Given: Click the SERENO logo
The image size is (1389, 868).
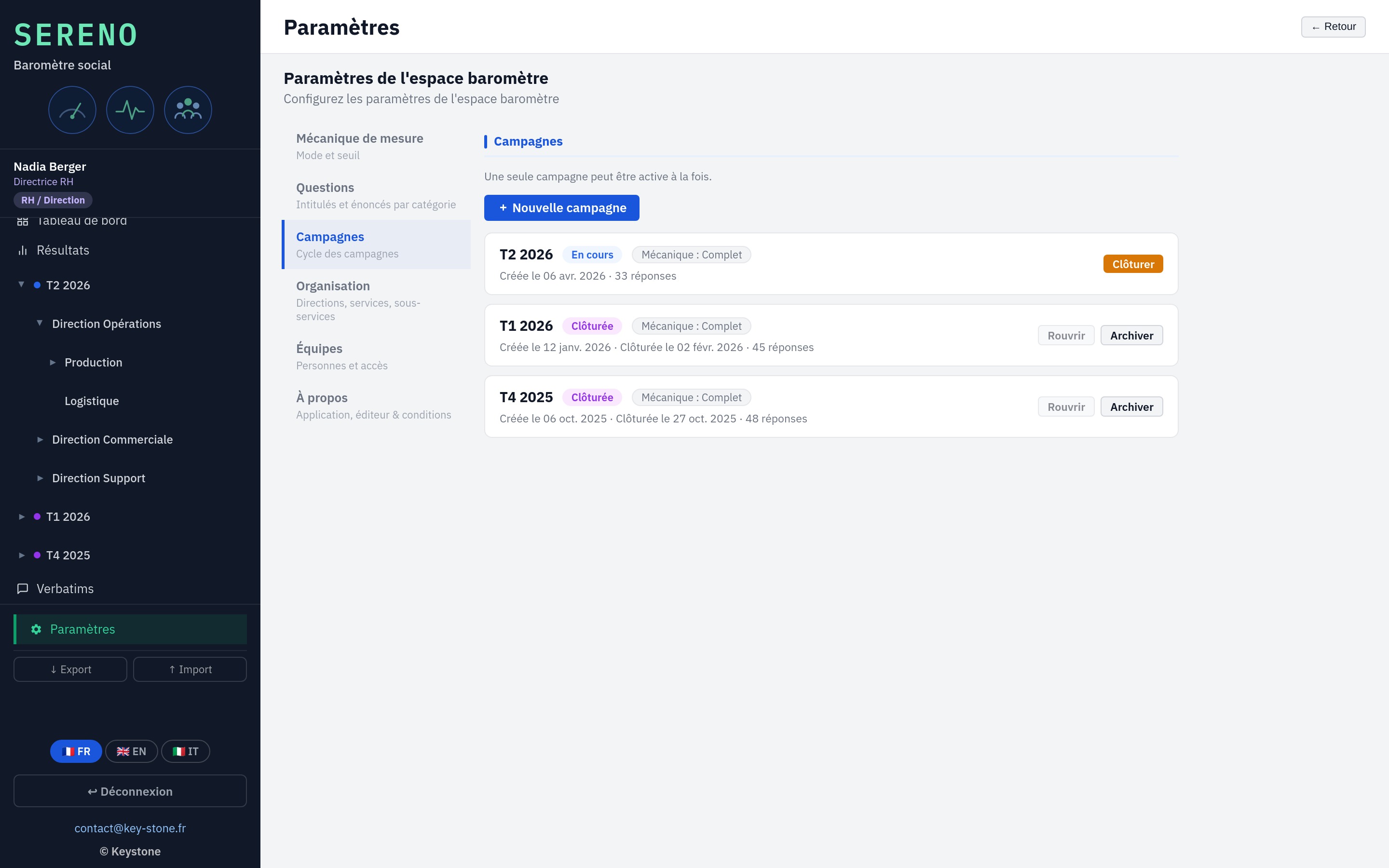Looking at the screenshot, I should pos(76,35).
